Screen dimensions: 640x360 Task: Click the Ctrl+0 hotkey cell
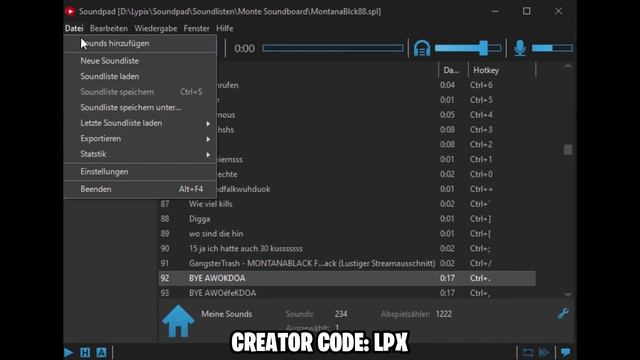(481, 174)
